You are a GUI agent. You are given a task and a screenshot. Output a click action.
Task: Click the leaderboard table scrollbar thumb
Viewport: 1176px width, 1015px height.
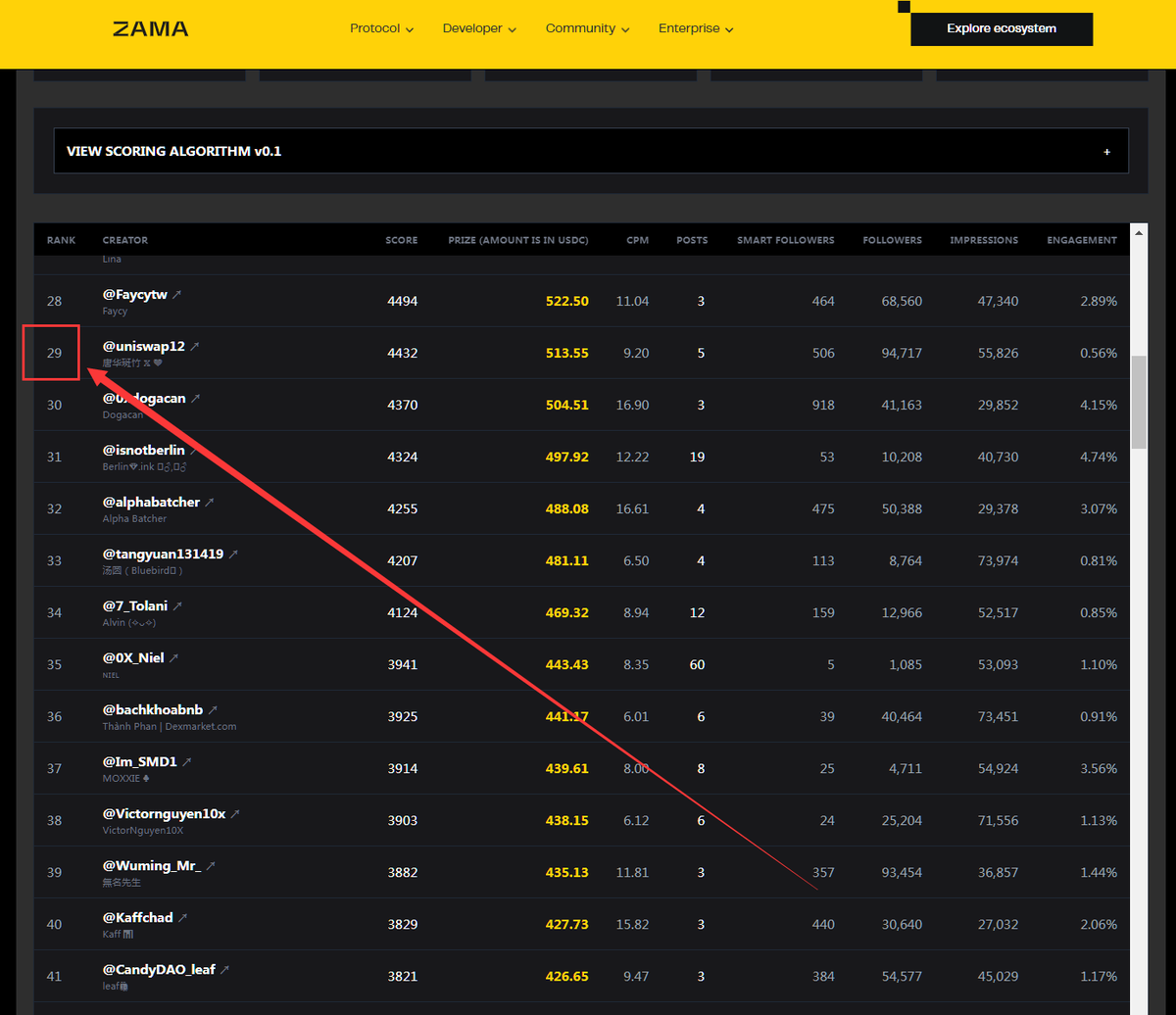pos(1139,402)
